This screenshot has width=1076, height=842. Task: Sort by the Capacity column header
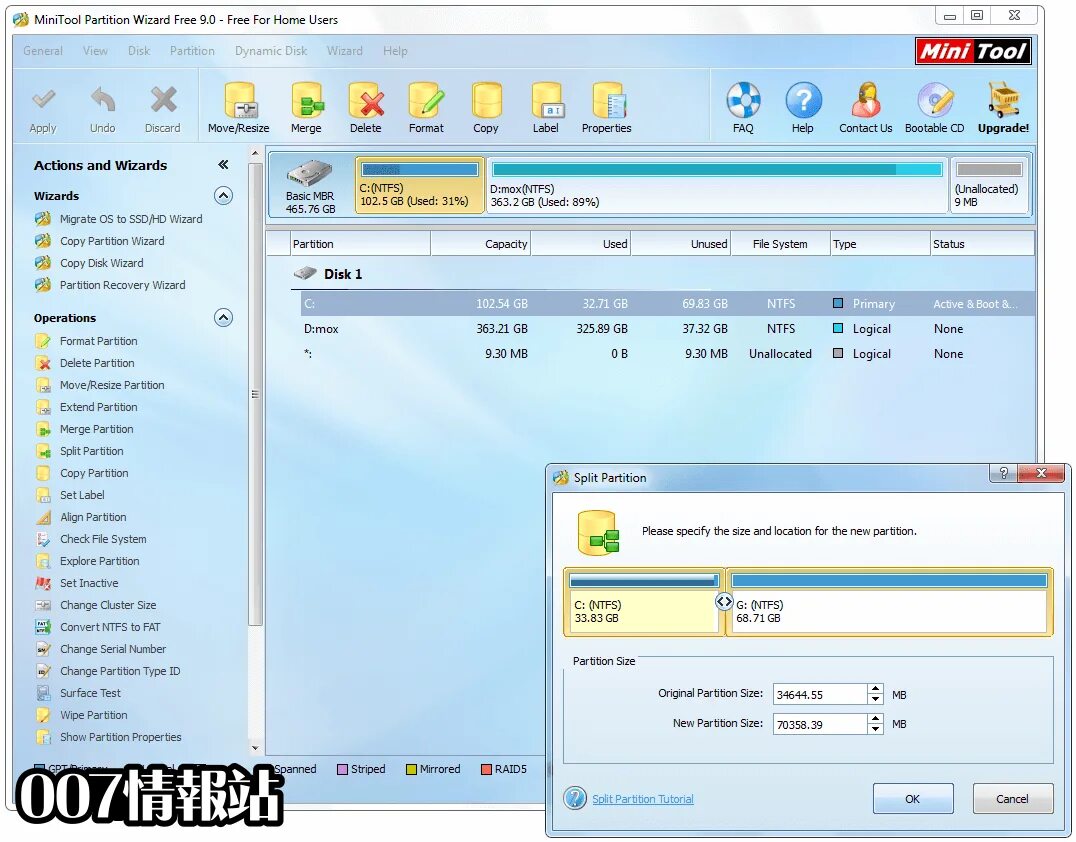tap(480, 244)
